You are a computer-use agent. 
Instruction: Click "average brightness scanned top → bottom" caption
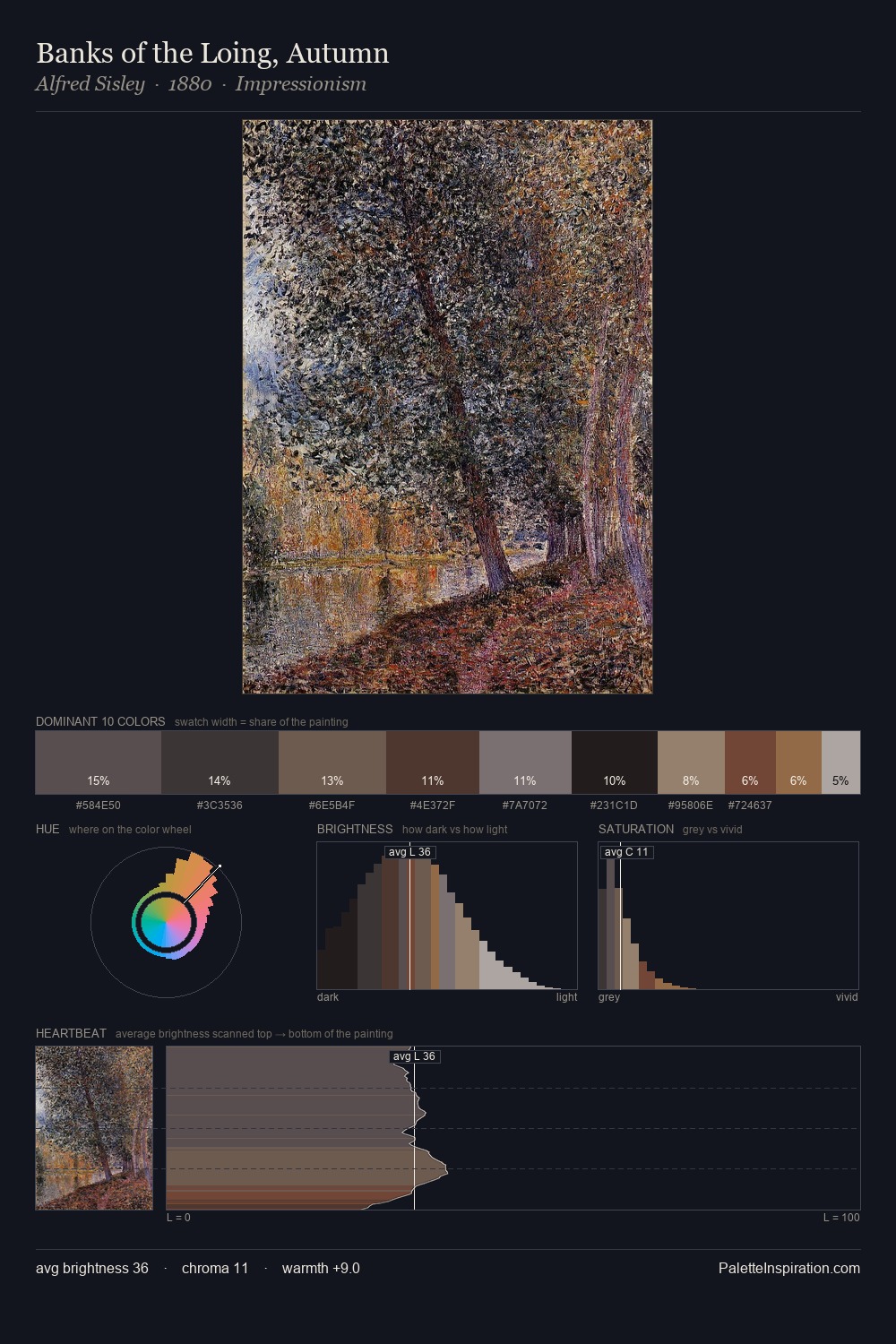click(x=254, y=1034)
